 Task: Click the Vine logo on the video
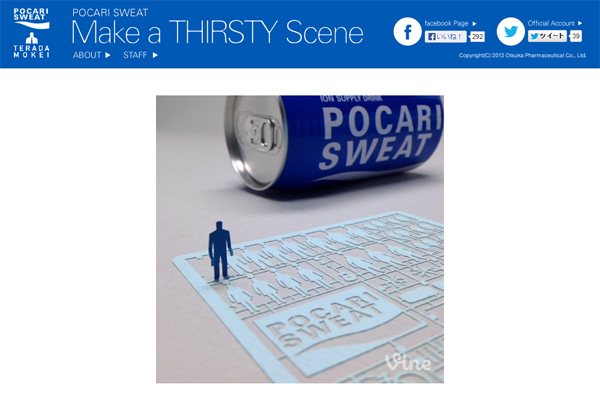[408, 362]
